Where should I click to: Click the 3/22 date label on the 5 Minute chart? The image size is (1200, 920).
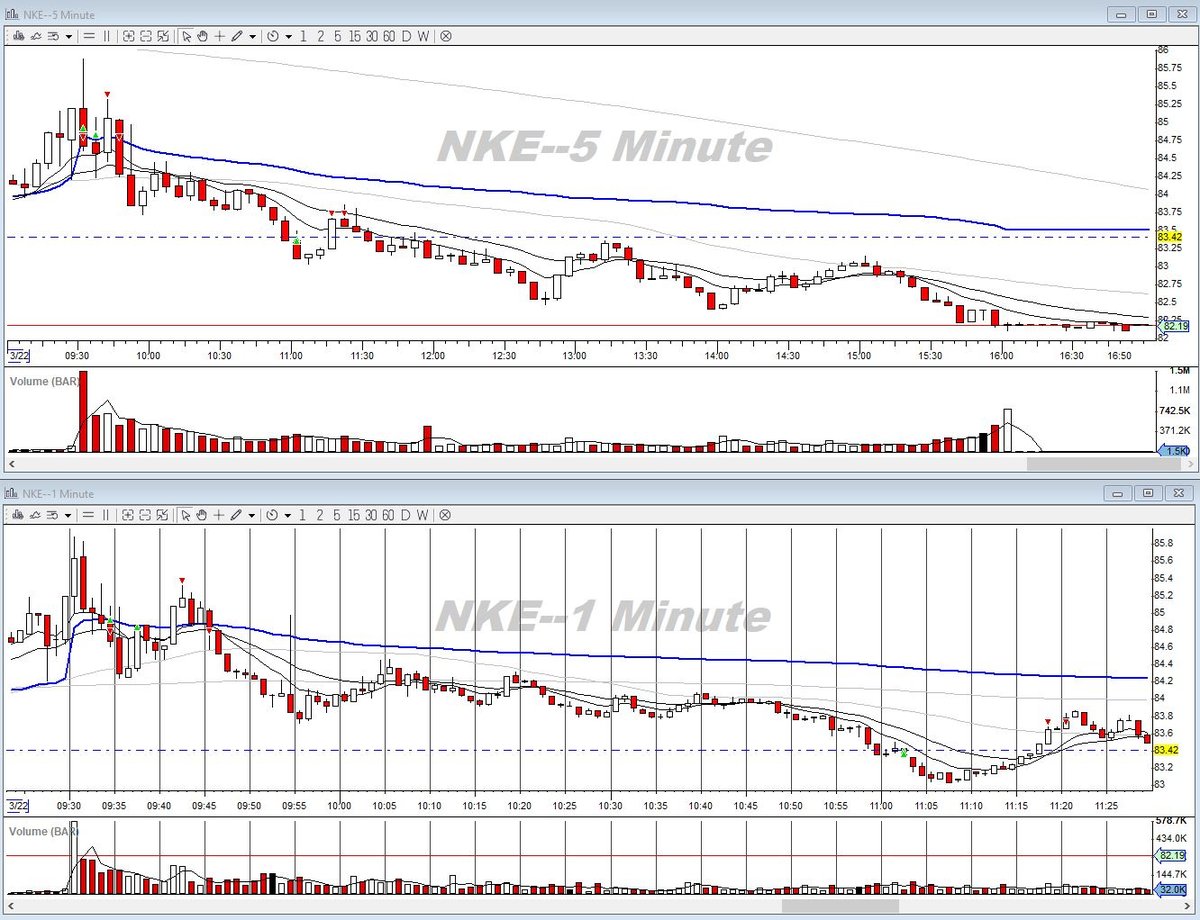click(x=17, y=354)
